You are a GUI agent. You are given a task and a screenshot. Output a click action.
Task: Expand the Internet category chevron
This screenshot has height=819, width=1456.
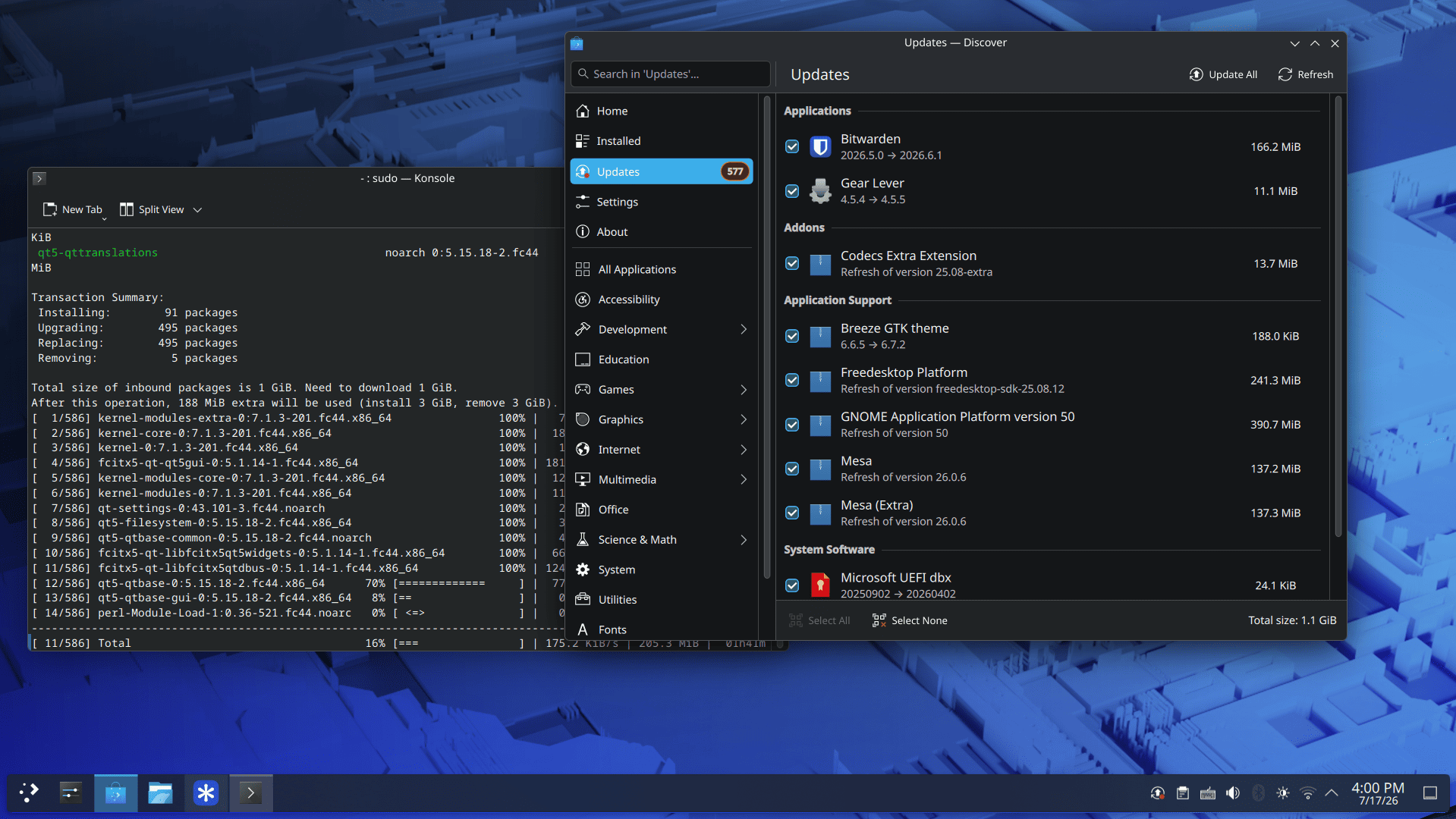pos(744,450)
